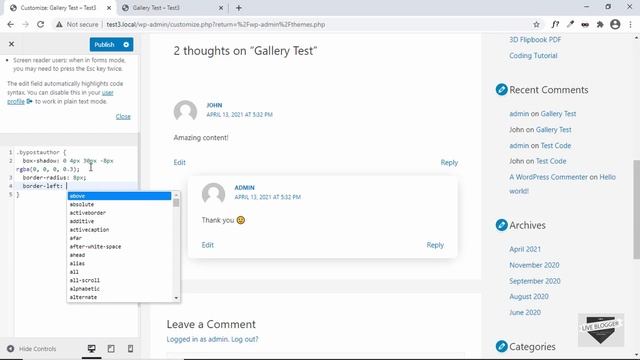The width and height of the screenshot is (640, 360).
Task: Click the page's vertical scrollbar thumb
Action: (636, 209)
